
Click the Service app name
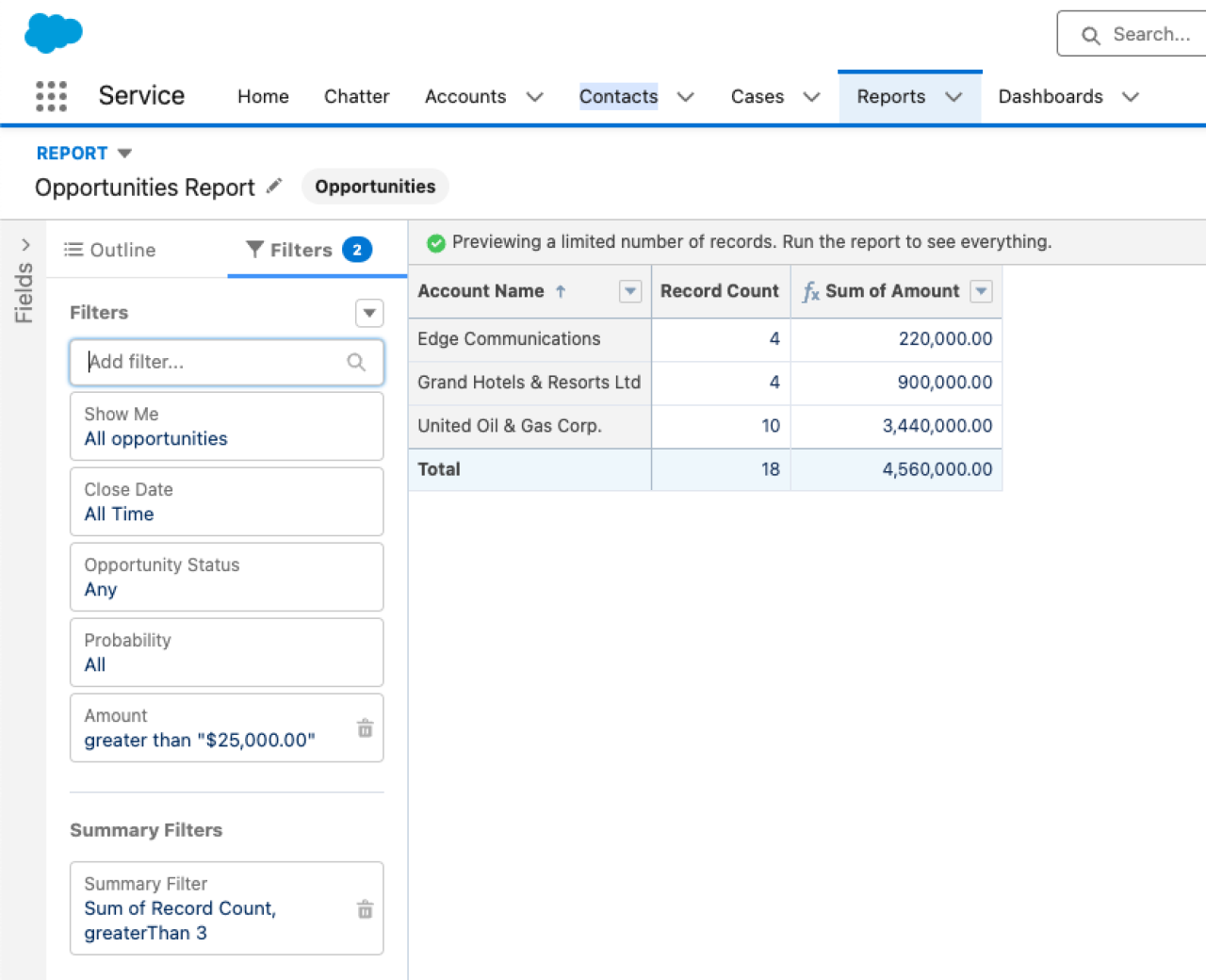click(141, 95)
